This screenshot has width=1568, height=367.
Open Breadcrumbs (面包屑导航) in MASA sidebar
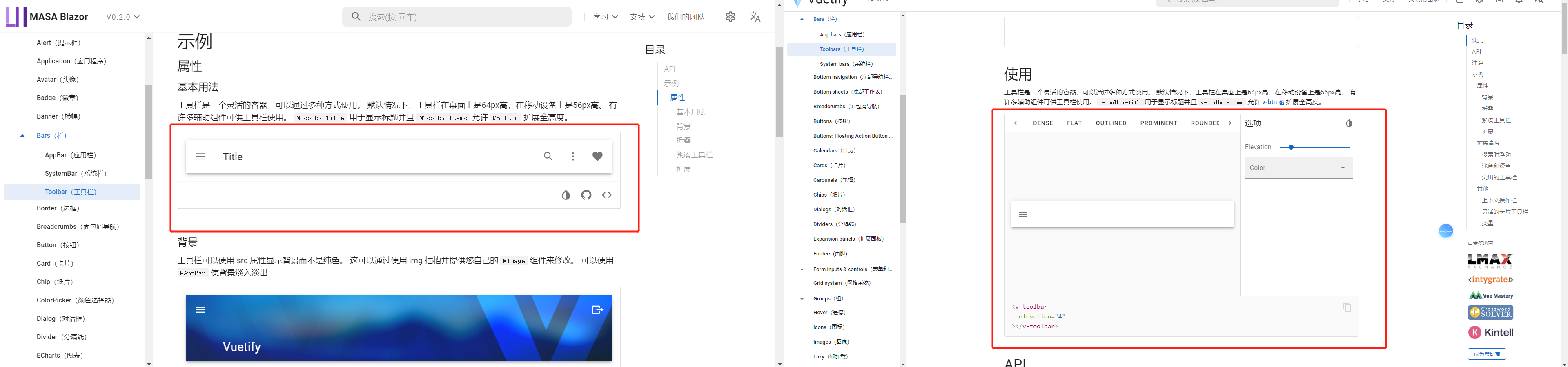[x=78, y=227]
